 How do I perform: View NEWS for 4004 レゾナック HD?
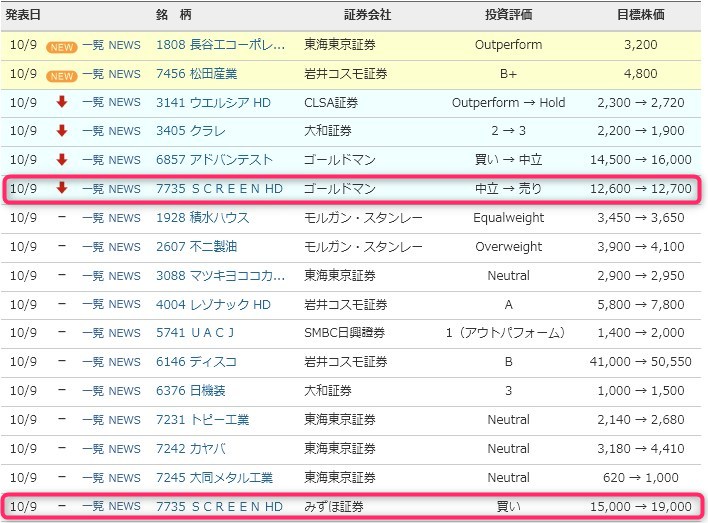[x=124, y=304]
